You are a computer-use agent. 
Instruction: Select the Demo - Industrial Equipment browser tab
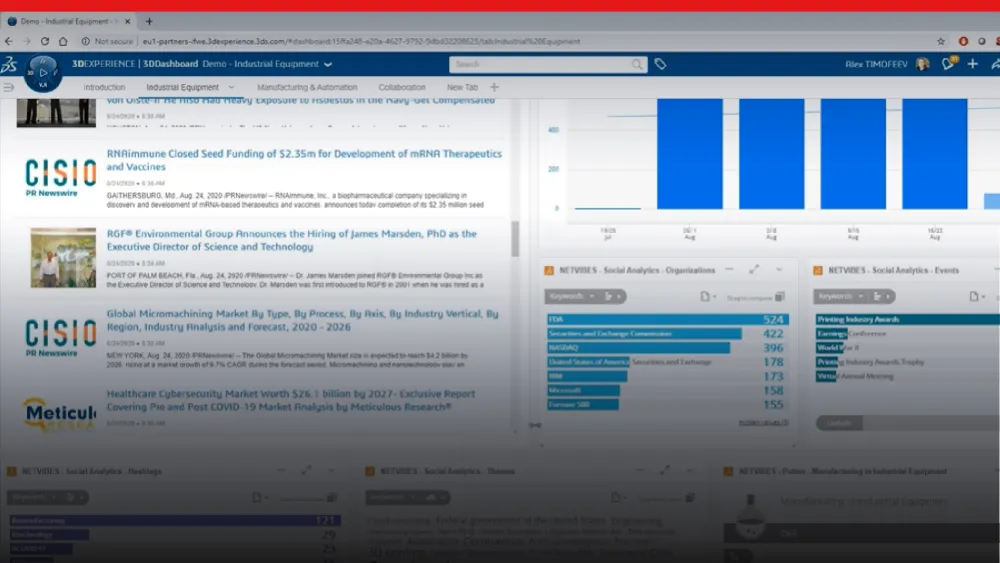(x=69, y=21)
